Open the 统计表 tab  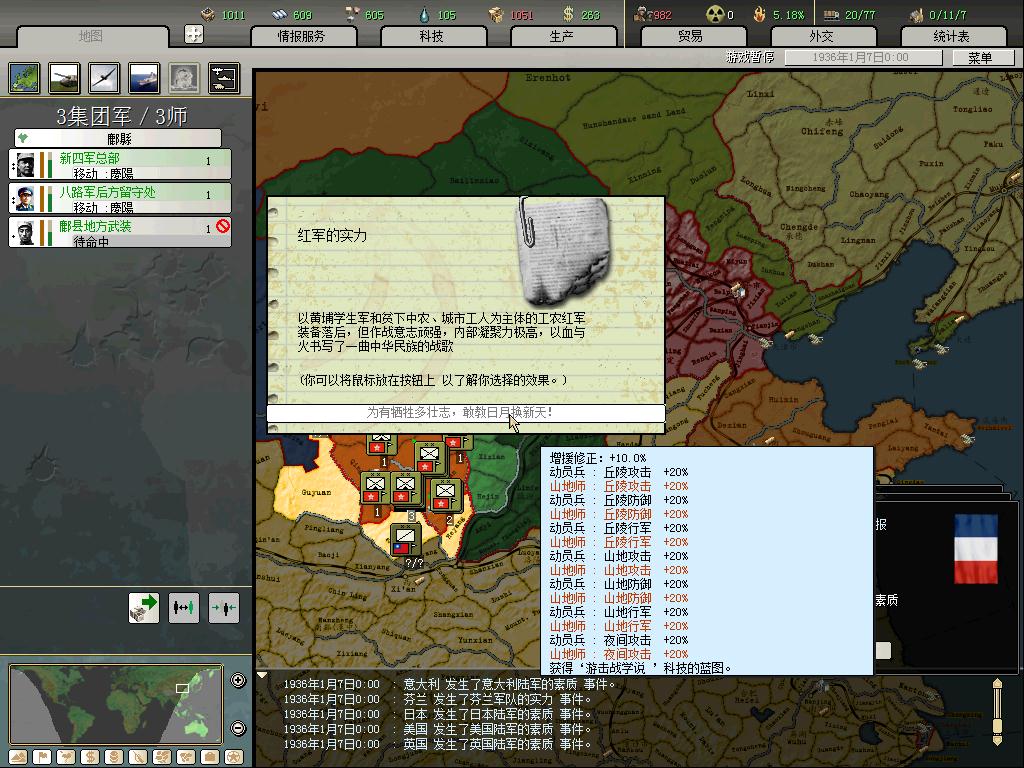tap(952, 37)
